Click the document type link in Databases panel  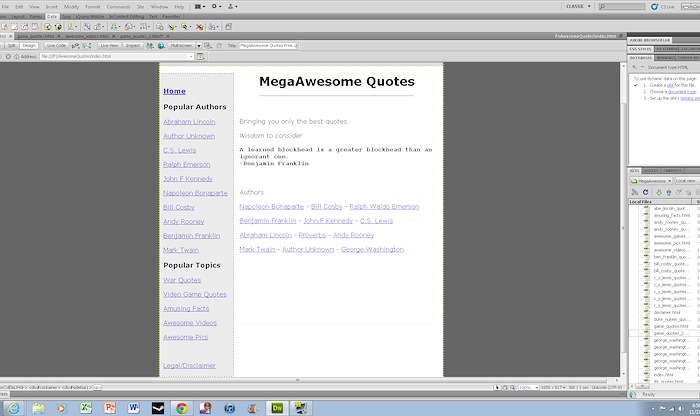click(x=682, y=92)
